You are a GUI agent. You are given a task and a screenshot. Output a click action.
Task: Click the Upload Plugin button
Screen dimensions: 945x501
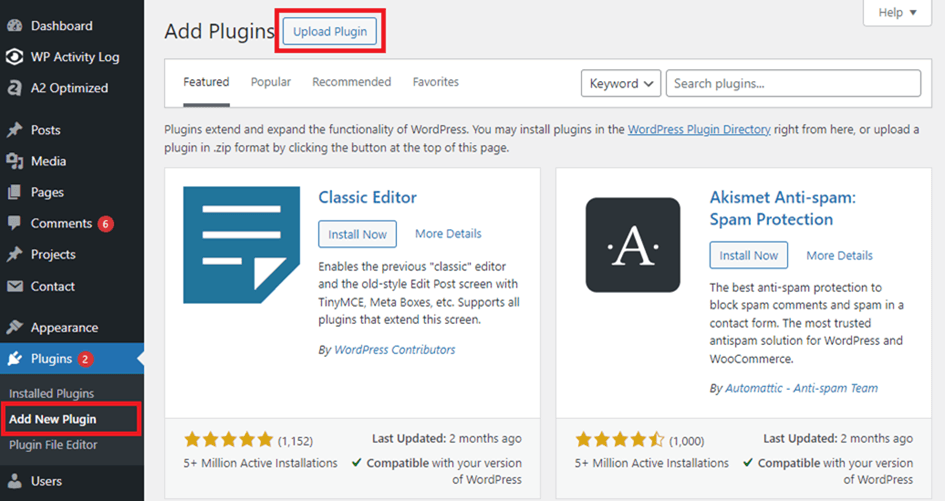(330, 31)
